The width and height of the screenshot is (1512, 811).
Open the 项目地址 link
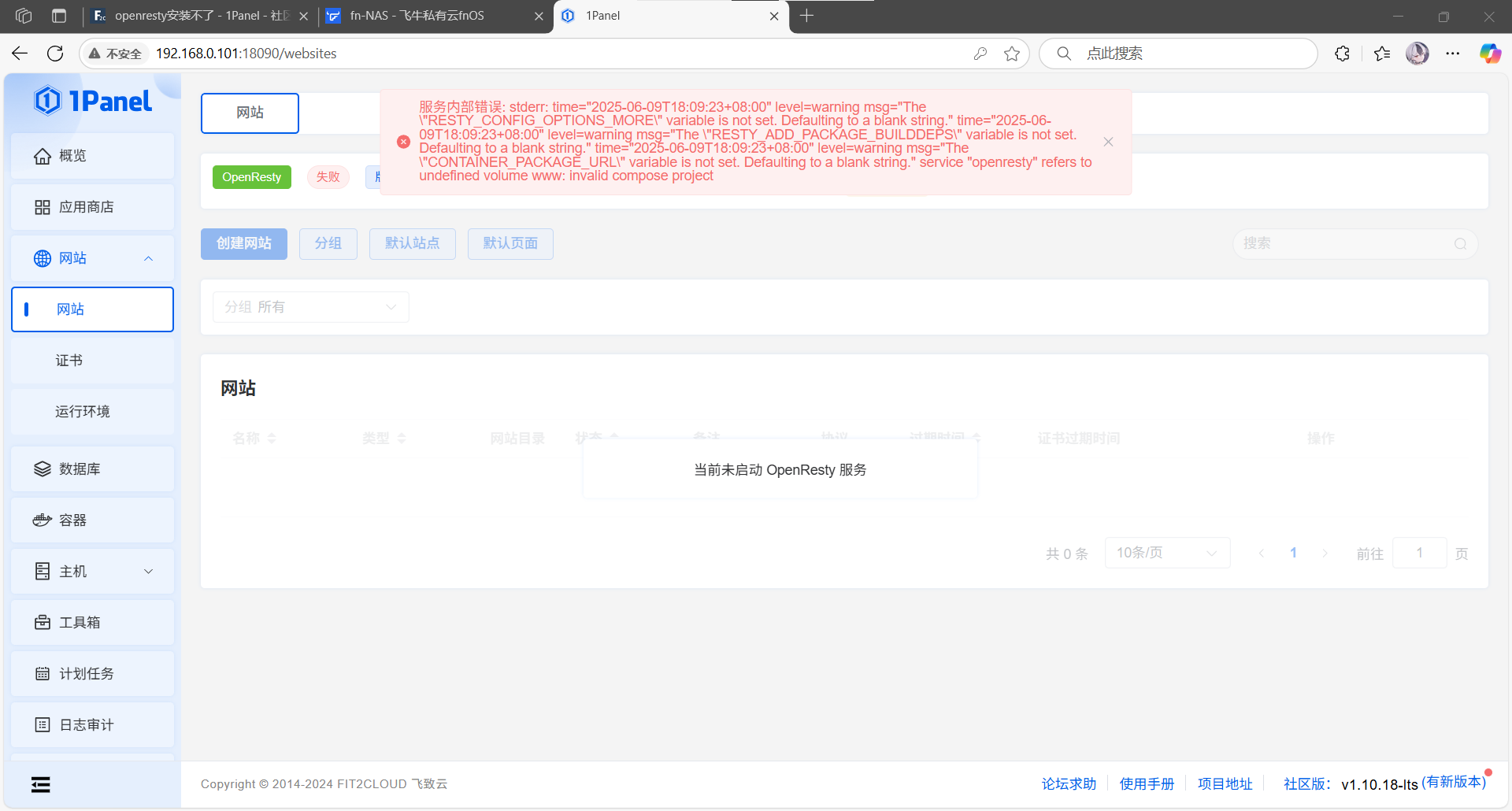1225,784
